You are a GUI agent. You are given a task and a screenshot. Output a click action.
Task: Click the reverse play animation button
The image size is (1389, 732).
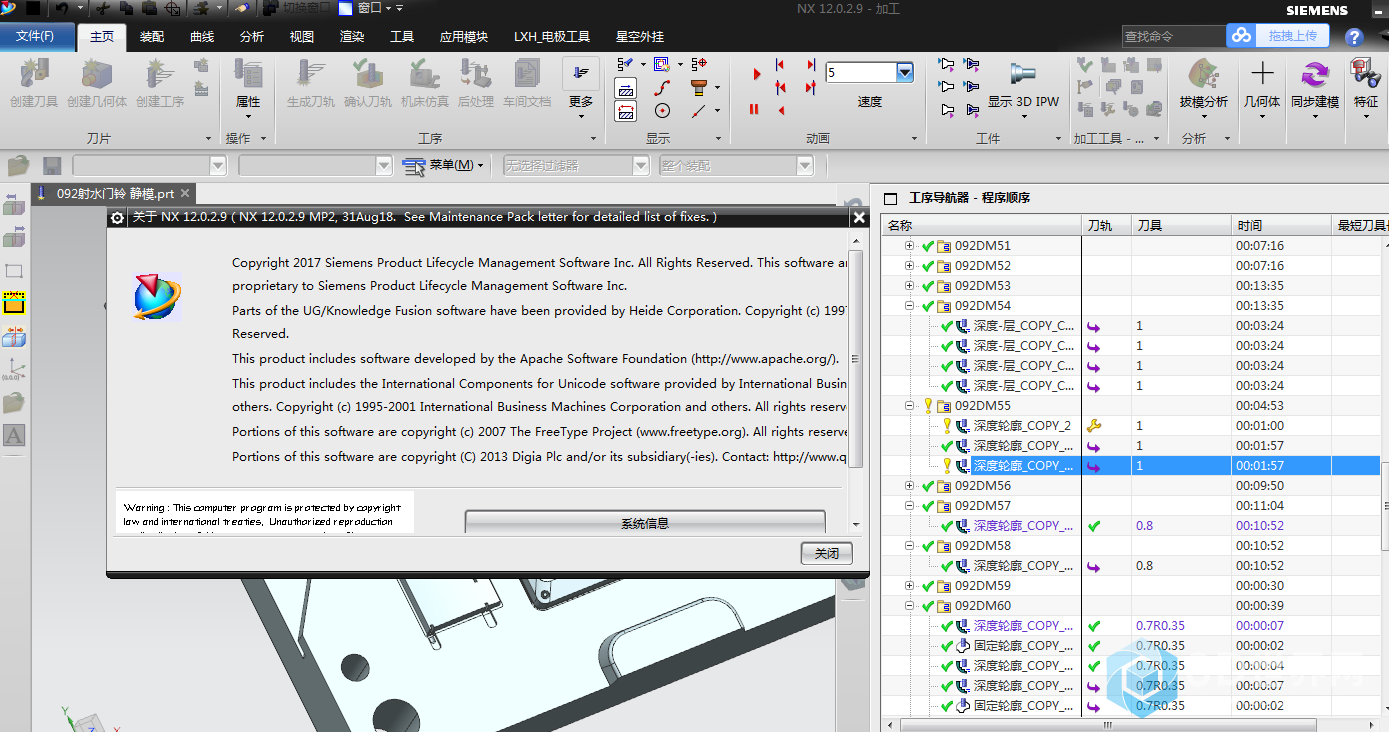781,110
